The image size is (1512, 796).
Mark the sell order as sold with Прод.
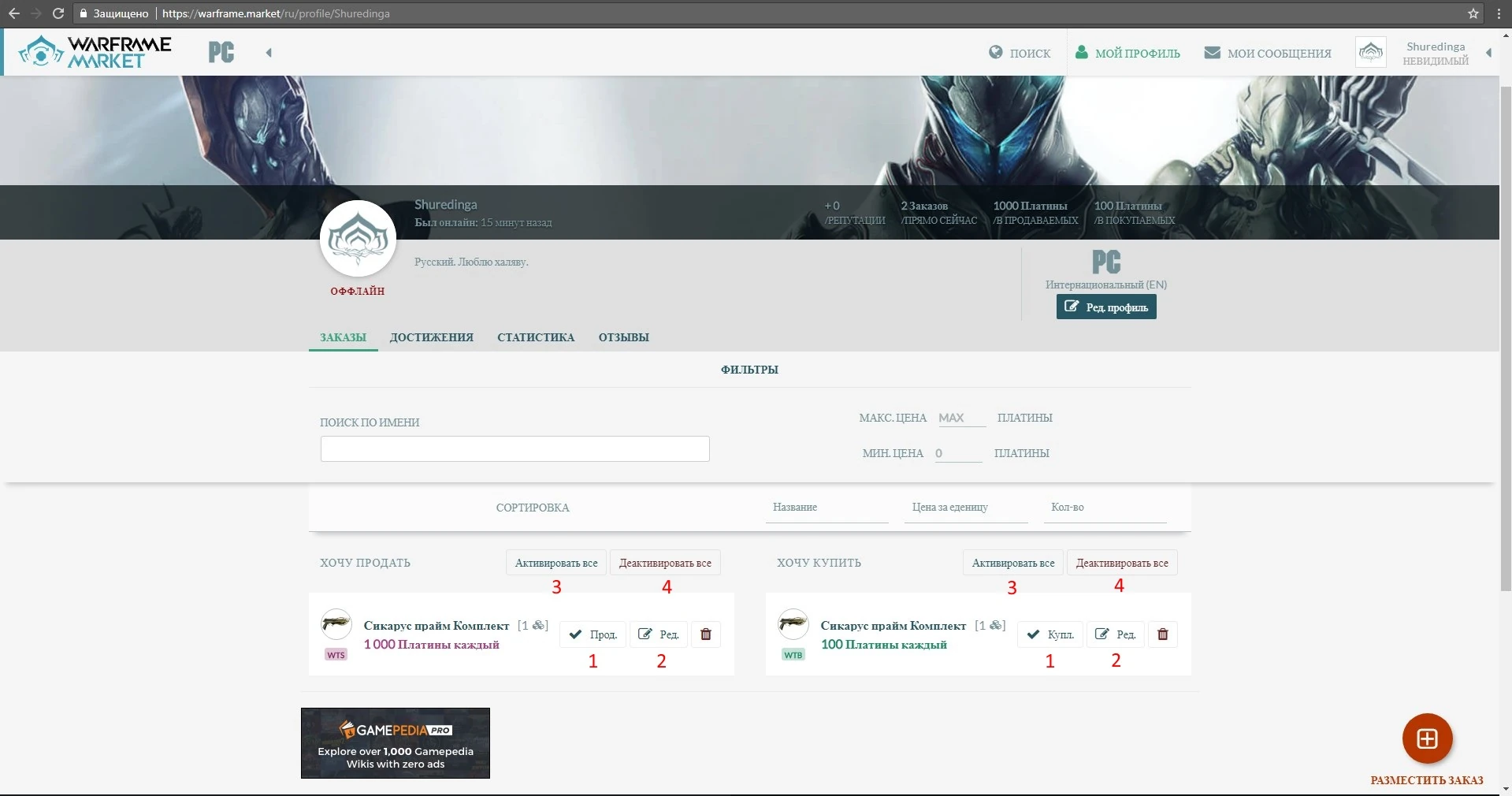click(x=593, y=634)
